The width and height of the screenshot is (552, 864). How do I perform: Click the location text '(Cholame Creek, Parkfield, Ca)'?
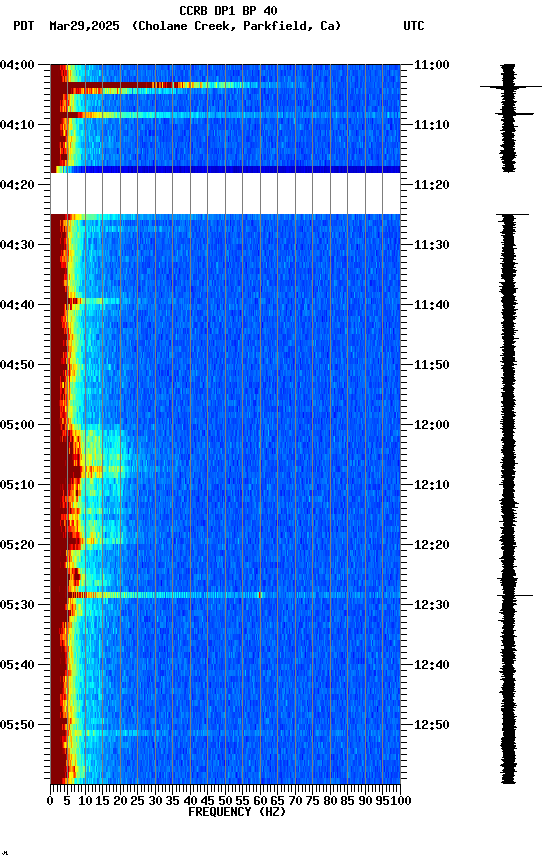pyautogui.click(x=236, y=26)
